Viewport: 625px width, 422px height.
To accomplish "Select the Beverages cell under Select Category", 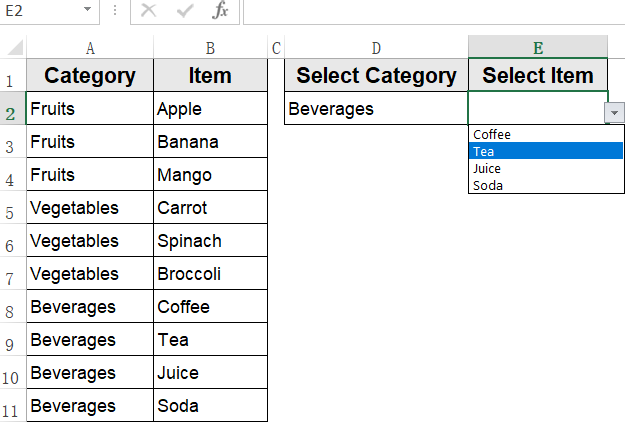I will [376, 108].
